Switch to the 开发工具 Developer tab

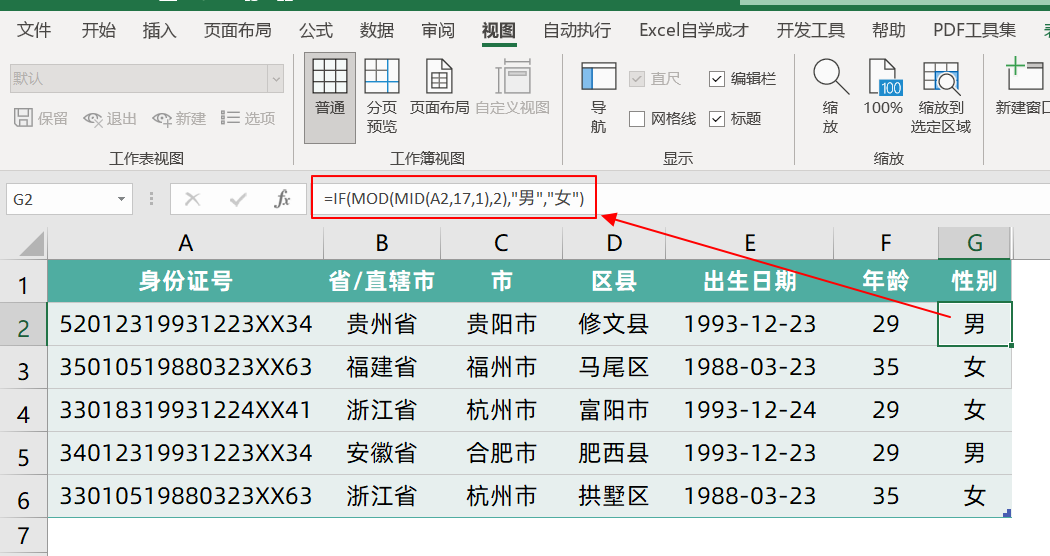(810, 30)
